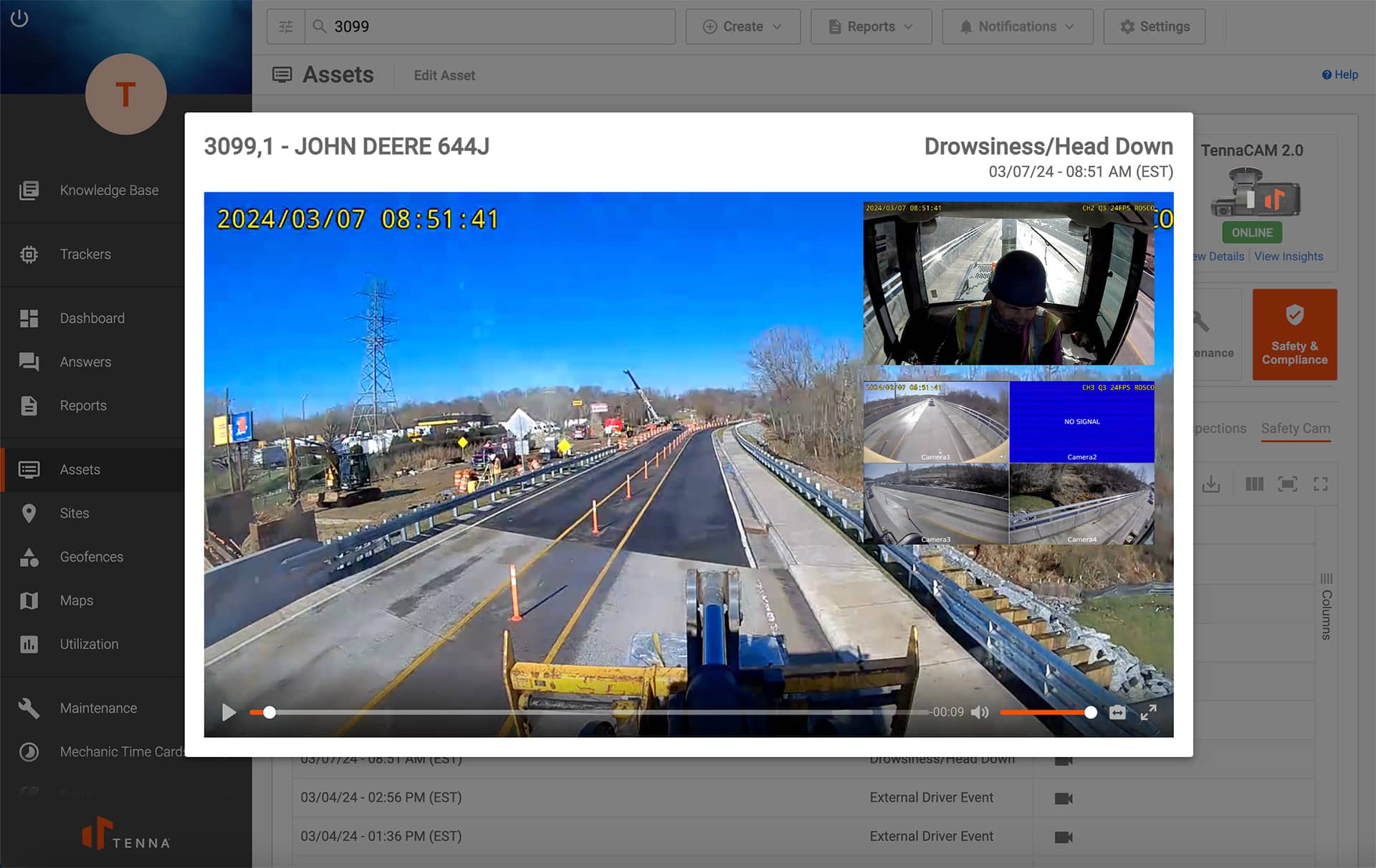This screenshot has height=868, width=1376.
Task: Click the search field containing 3099
Action: pos(494,27)
